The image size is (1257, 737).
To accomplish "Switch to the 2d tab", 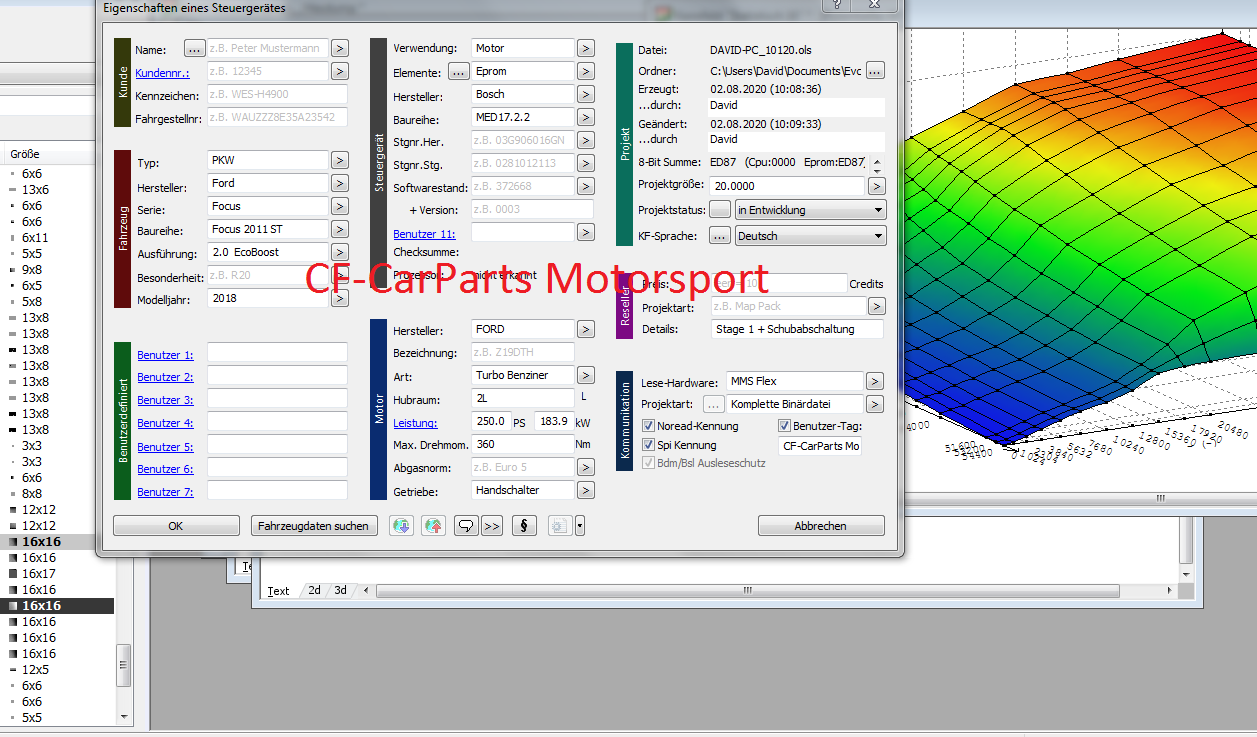I will [314, 590].
